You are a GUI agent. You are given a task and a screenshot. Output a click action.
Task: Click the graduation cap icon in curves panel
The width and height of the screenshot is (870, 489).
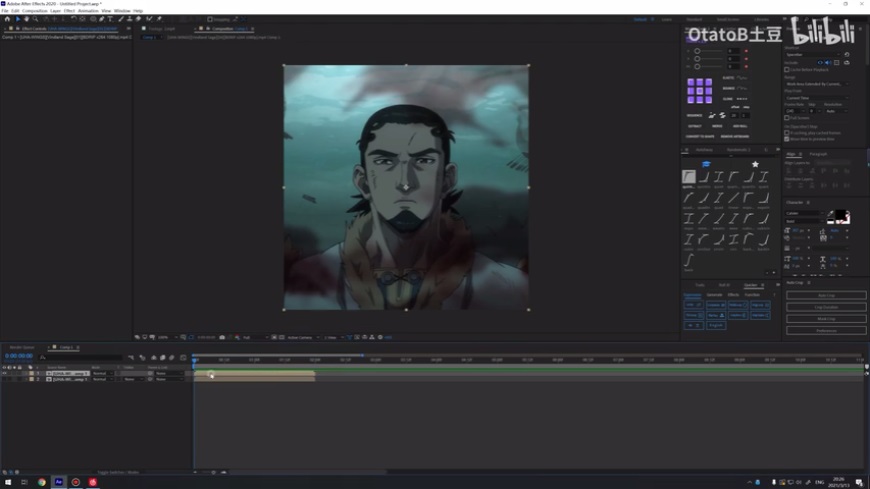[x=706, y=164]
